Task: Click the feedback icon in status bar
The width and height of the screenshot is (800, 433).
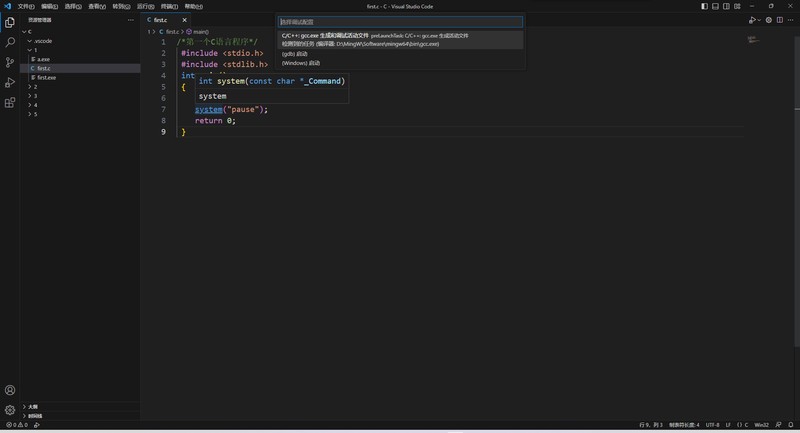Action: pos(779,425)
